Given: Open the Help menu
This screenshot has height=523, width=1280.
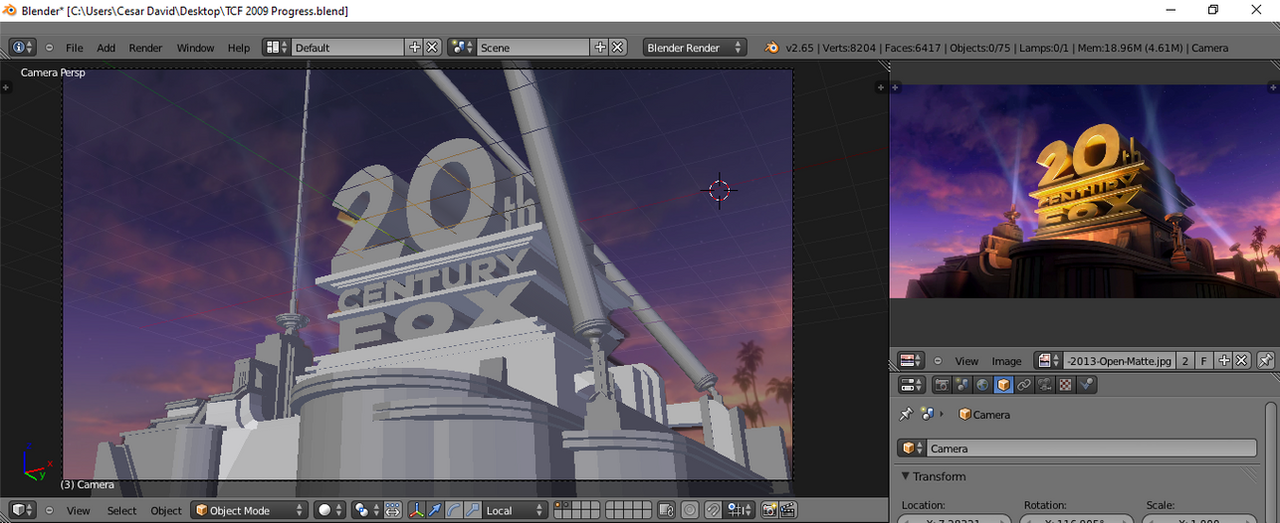Looking at the screenshot, I should (238, 47).
